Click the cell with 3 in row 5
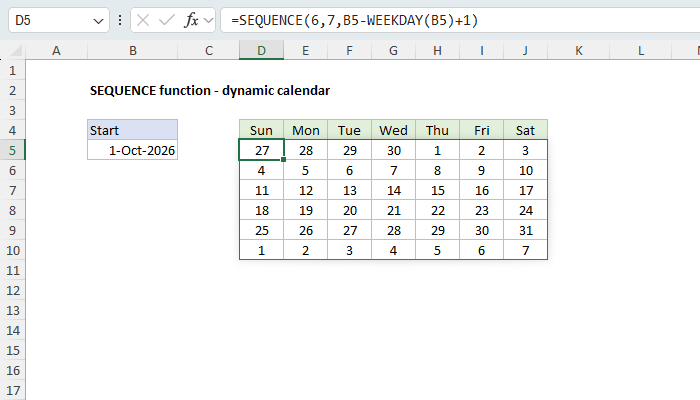The width and height of the screenshot is (700, 400). 525,150
